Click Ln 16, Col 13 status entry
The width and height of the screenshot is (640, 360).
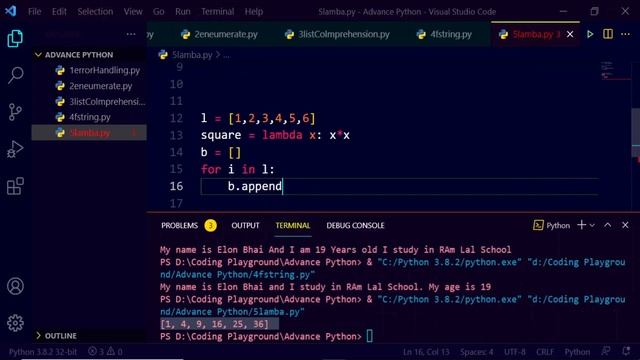coord(426,351)
